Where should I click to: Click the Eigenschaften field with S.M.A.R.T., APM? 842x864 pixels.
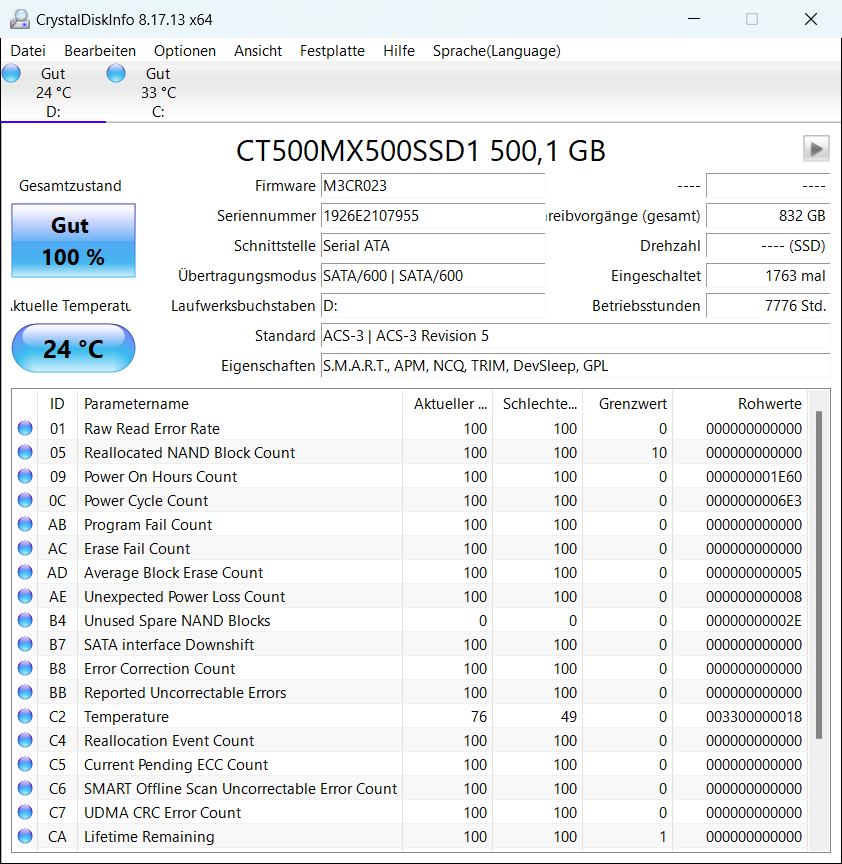575,366
